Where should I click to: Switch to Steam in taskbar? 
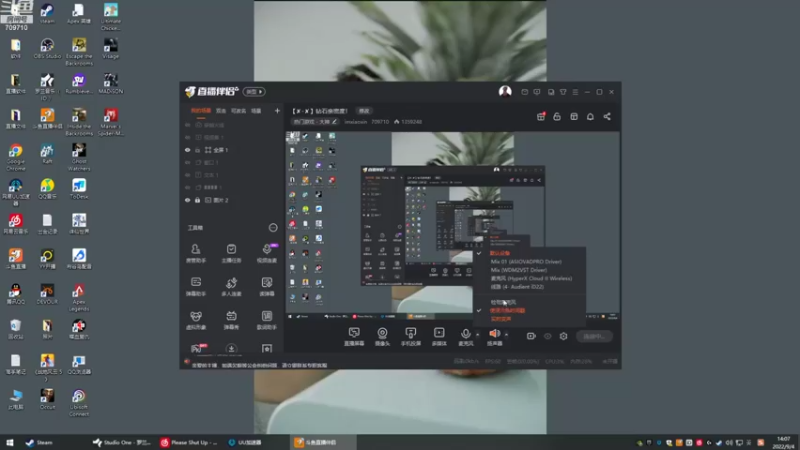pos(39,442)
